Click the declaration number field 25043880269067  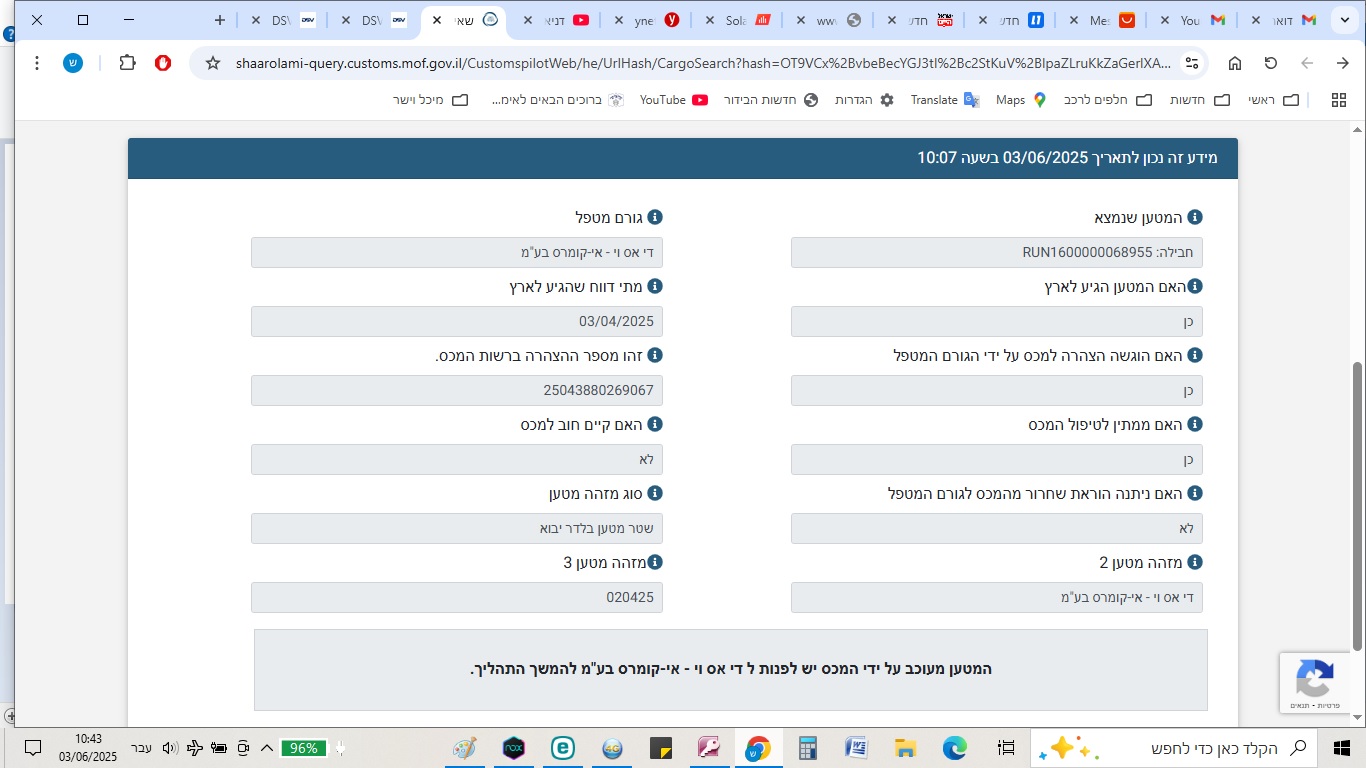coord(457,391)
